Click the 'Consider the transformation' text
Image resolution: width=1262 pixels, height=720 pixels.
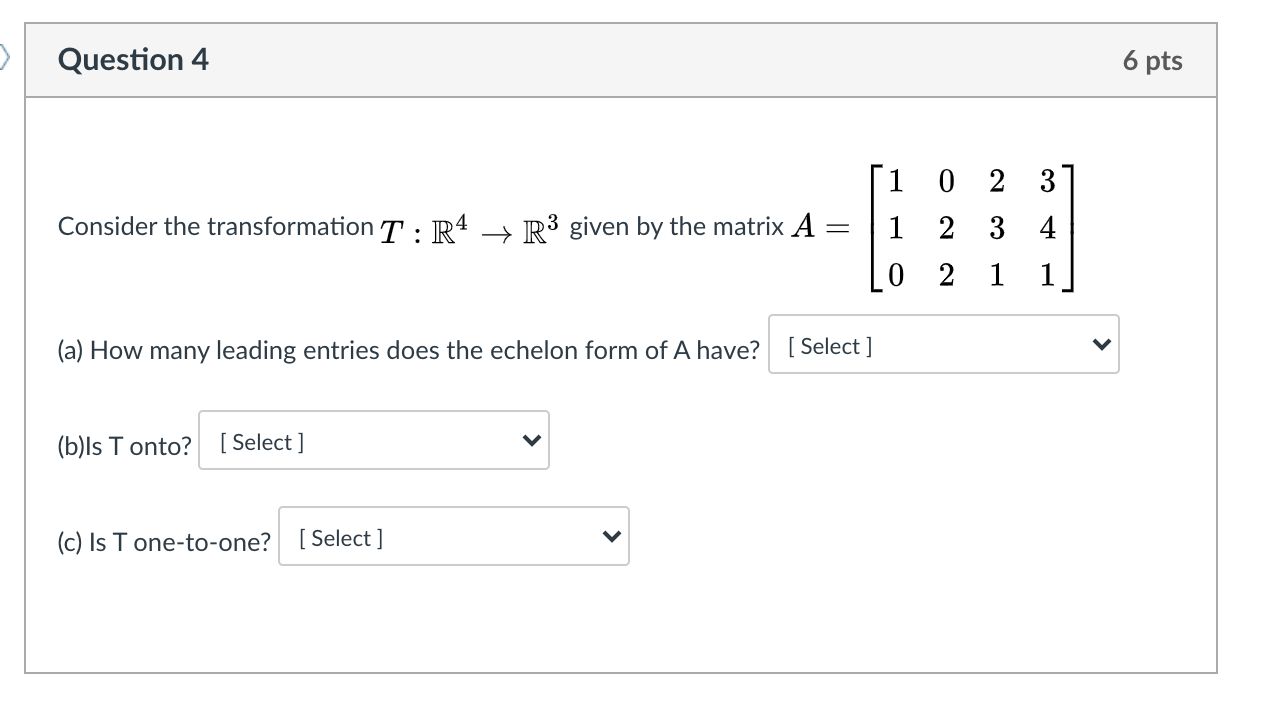(x=215, y=227)
